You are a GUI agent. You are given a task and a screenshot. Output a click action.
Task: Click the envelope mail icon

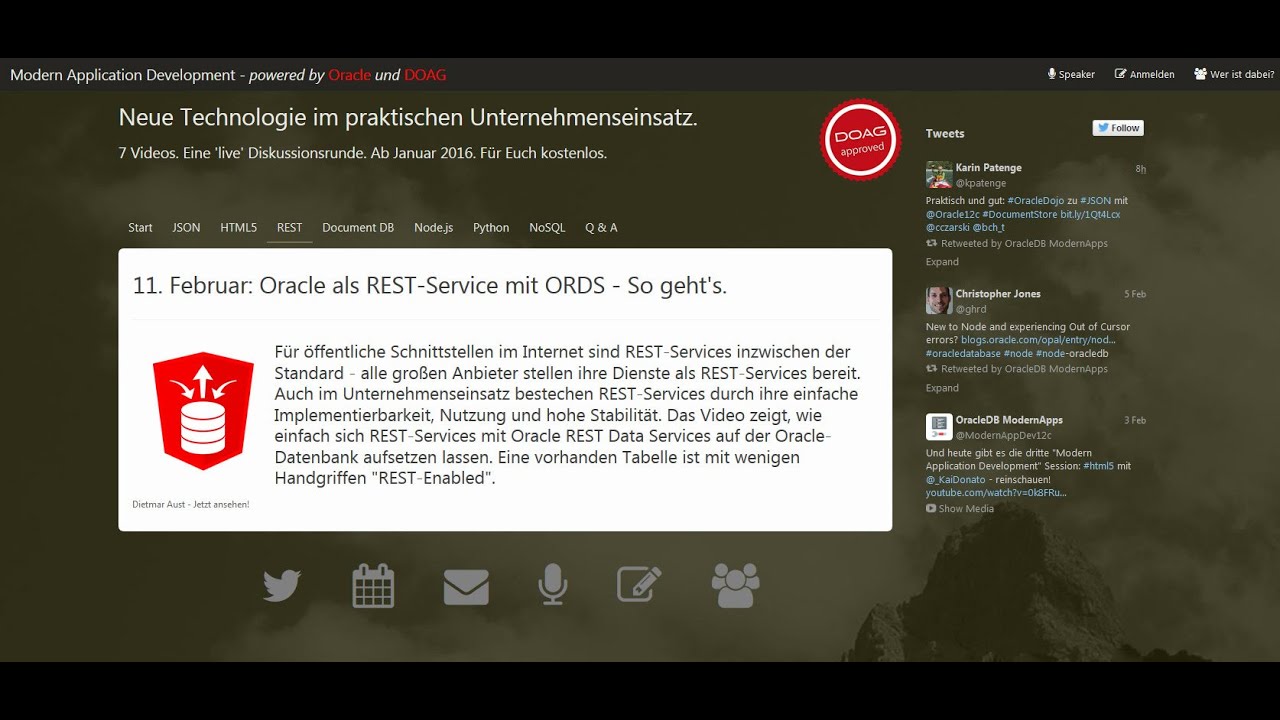(466, 586)
